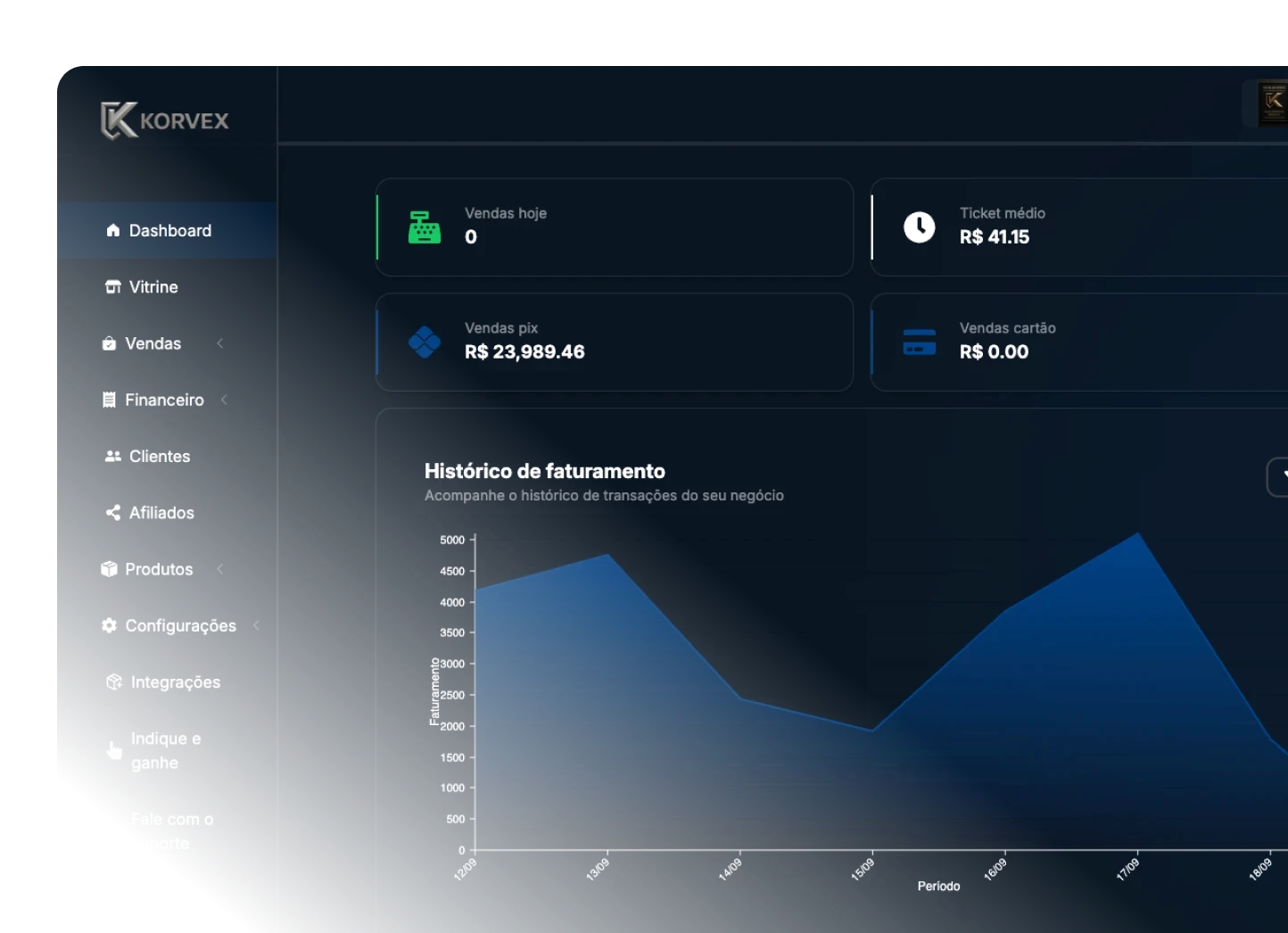The width and height of the screenshot is (1288, 933).
Task: Click the Vitrine storefront icon
Action: pos(113,287)
